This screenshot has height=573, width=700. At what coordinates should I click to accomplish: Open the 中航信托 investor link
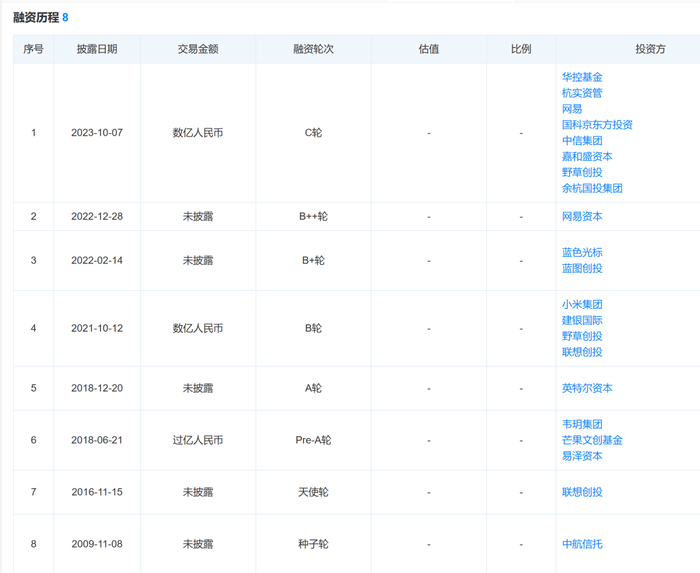coord(582,544)
